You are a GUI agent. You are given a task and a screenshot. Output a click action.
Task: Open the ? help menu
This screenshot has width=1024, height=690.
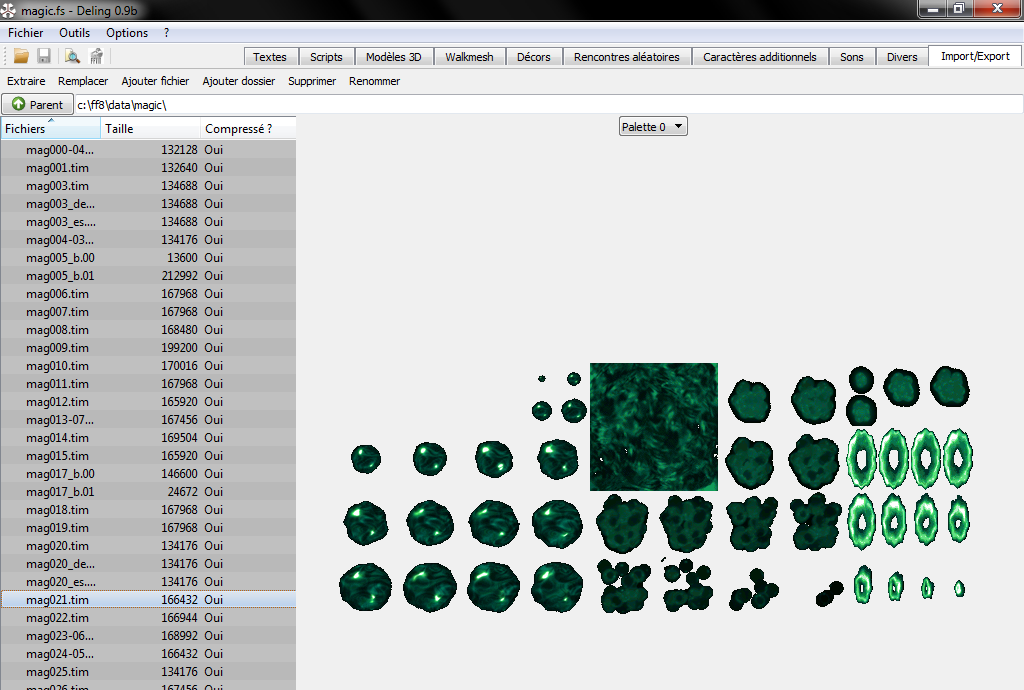[x=167, y=33]
